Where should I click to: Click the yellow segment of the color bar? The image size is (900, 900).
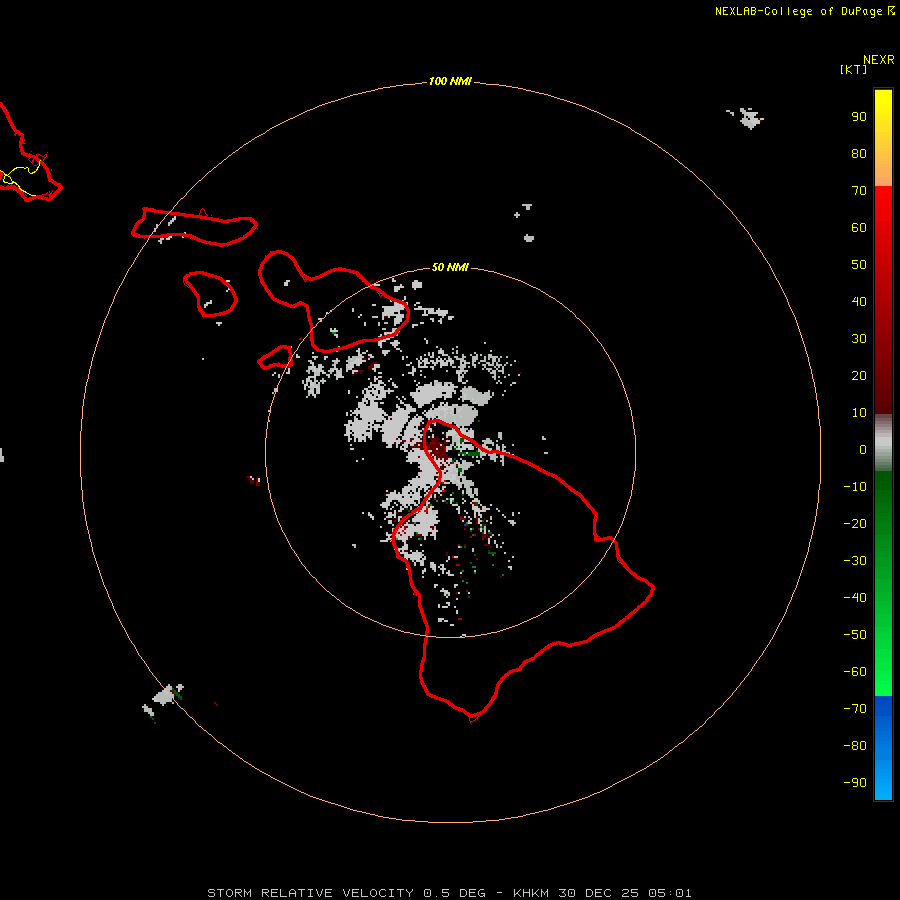(883, 138)
